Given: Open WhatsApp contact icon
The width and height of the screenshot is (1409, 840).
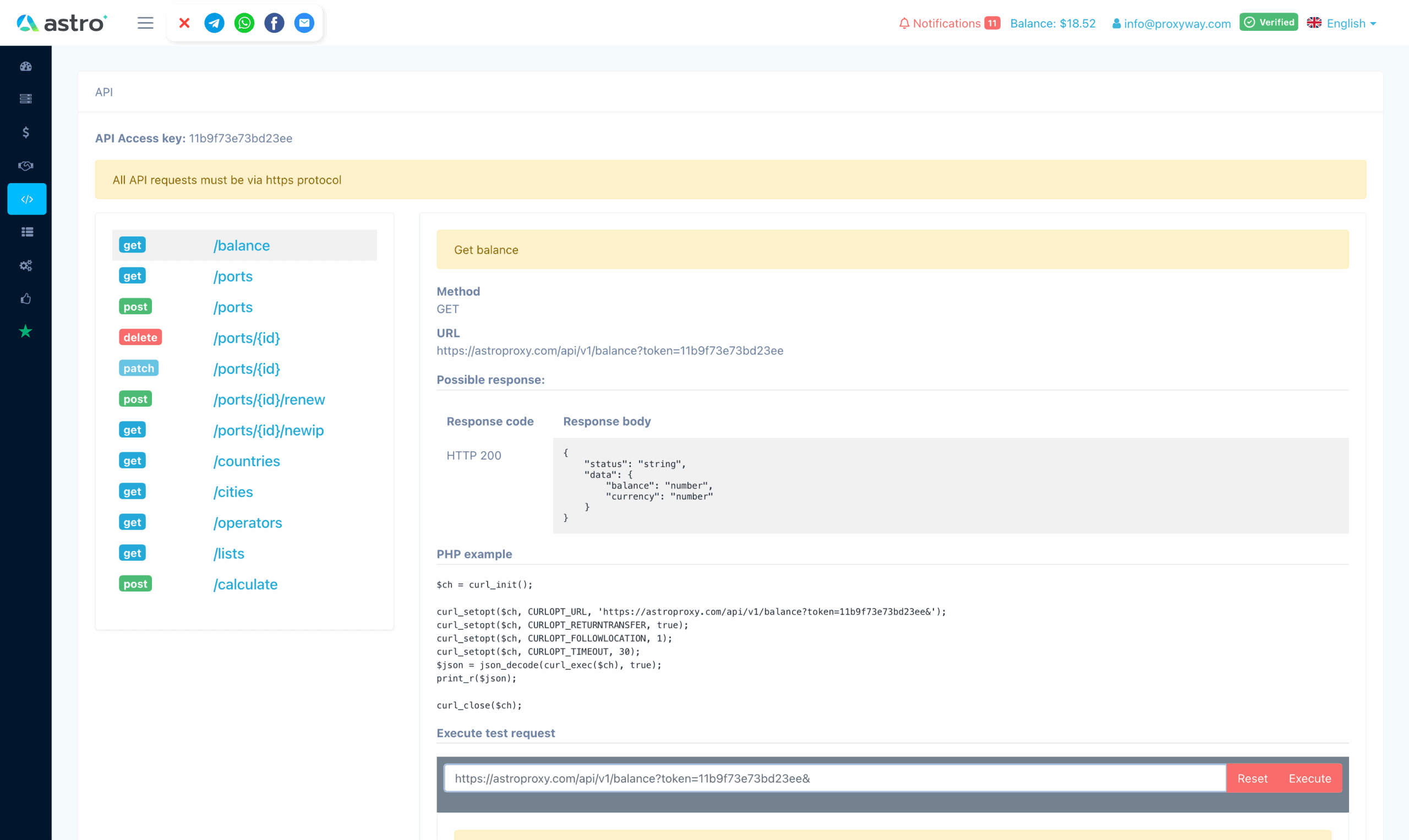Looking at the screenshot, I should [244, 23].
